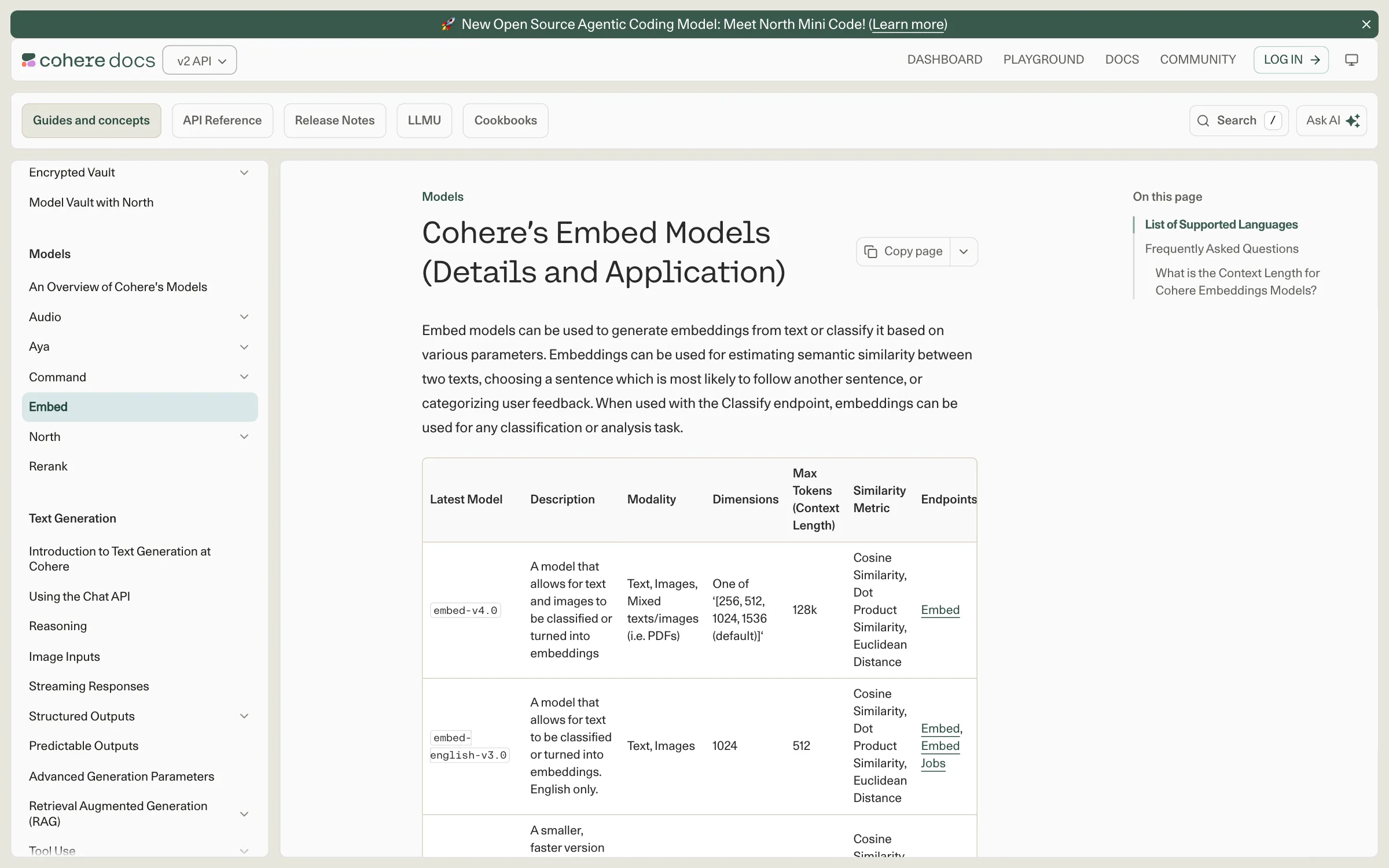Open the Cookbooks tab
The width and height of the screenshot is (1389, 868).
[x=505, y=120]
